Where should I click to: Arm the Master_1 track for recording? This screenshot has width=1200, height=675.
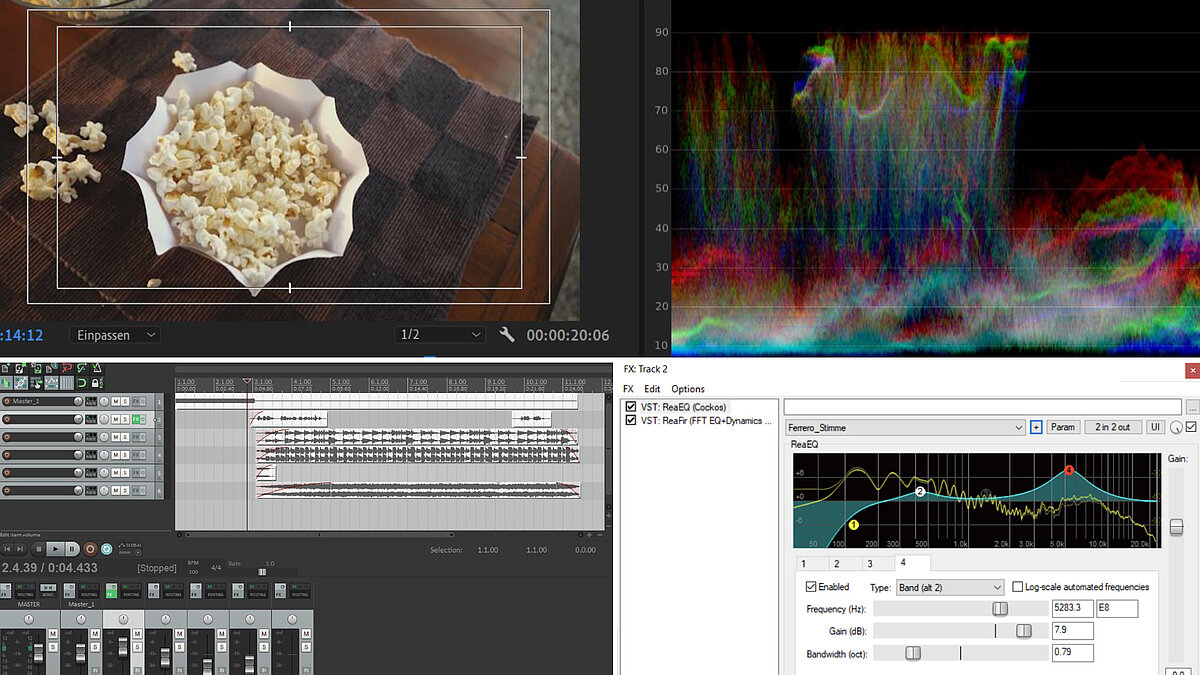pyautogui.click(x=7, y=401)
